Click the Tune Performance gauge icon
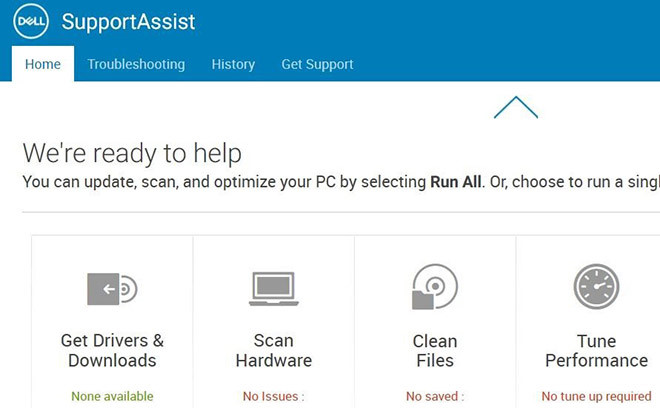 [x=597, y=287]
